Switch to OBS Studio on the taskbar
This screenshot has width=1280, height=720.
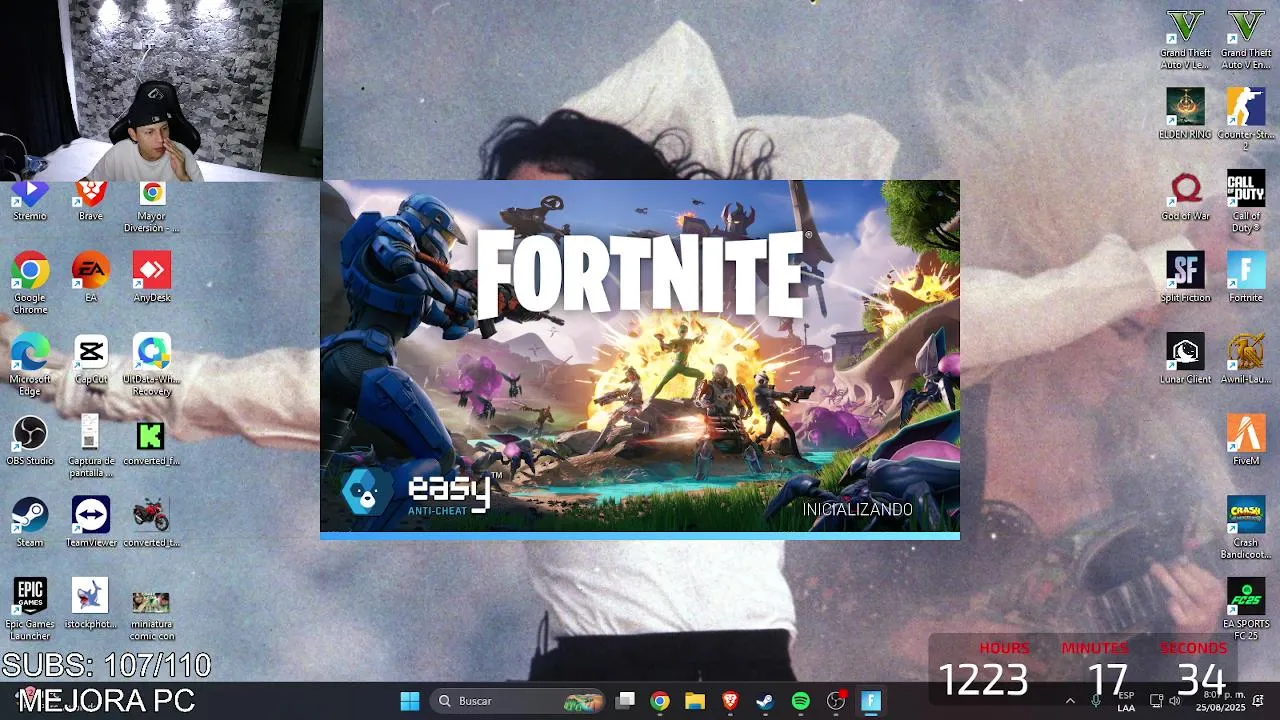836,701
